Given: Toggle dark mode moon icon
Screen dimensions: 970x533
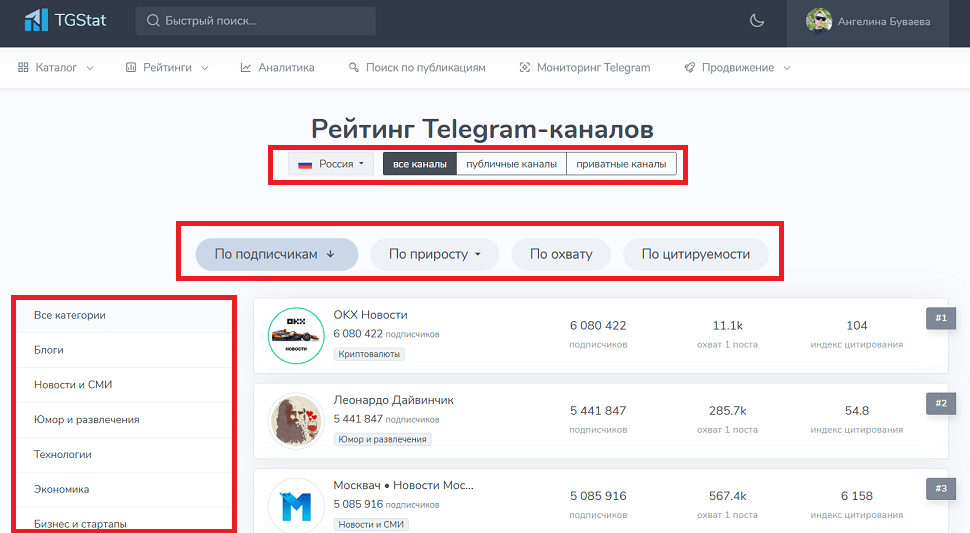Looking at the screenshot, I should point(757,20).
